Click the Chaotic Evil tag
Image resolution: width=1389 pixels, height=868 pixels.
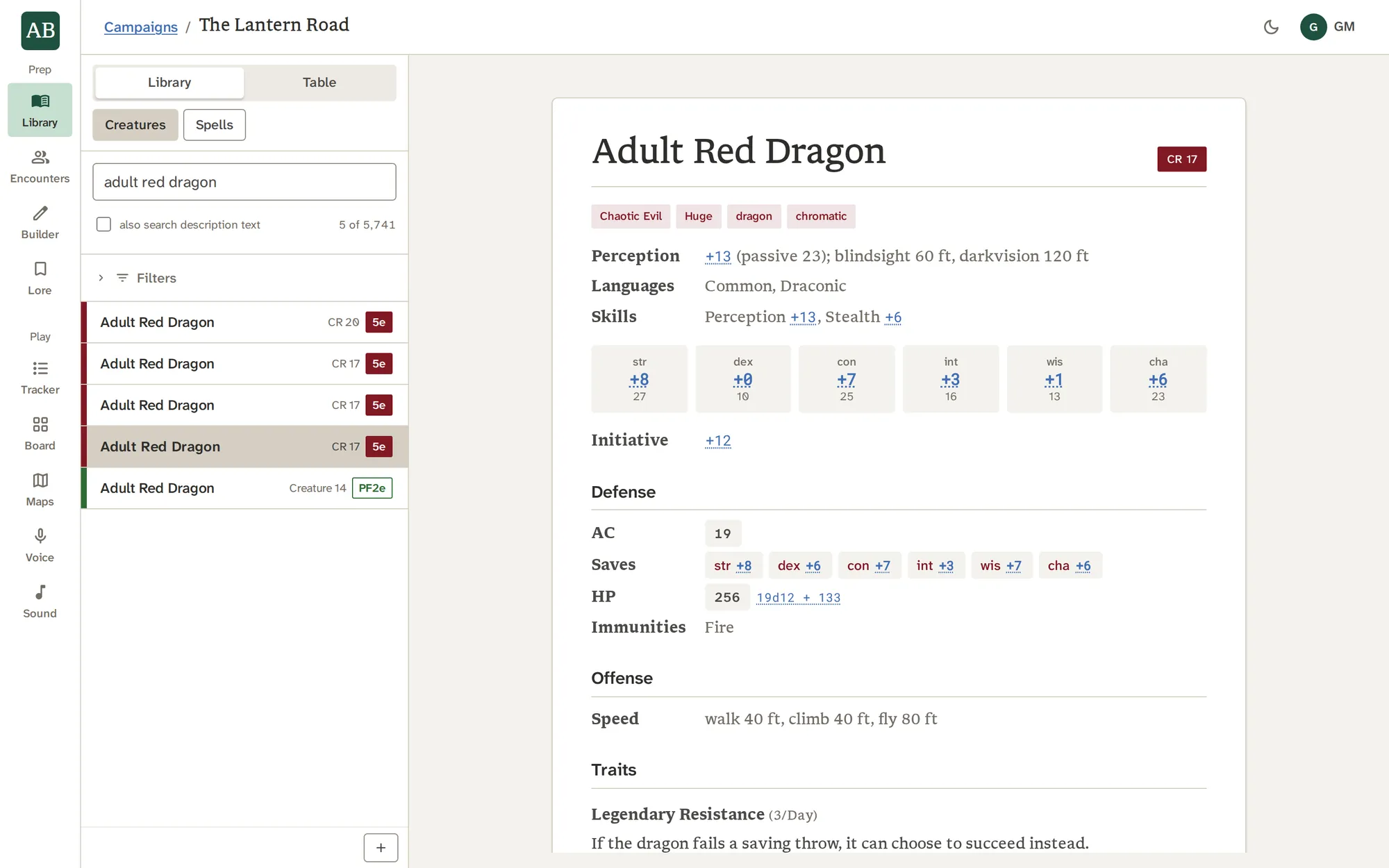tap(631, 217)
